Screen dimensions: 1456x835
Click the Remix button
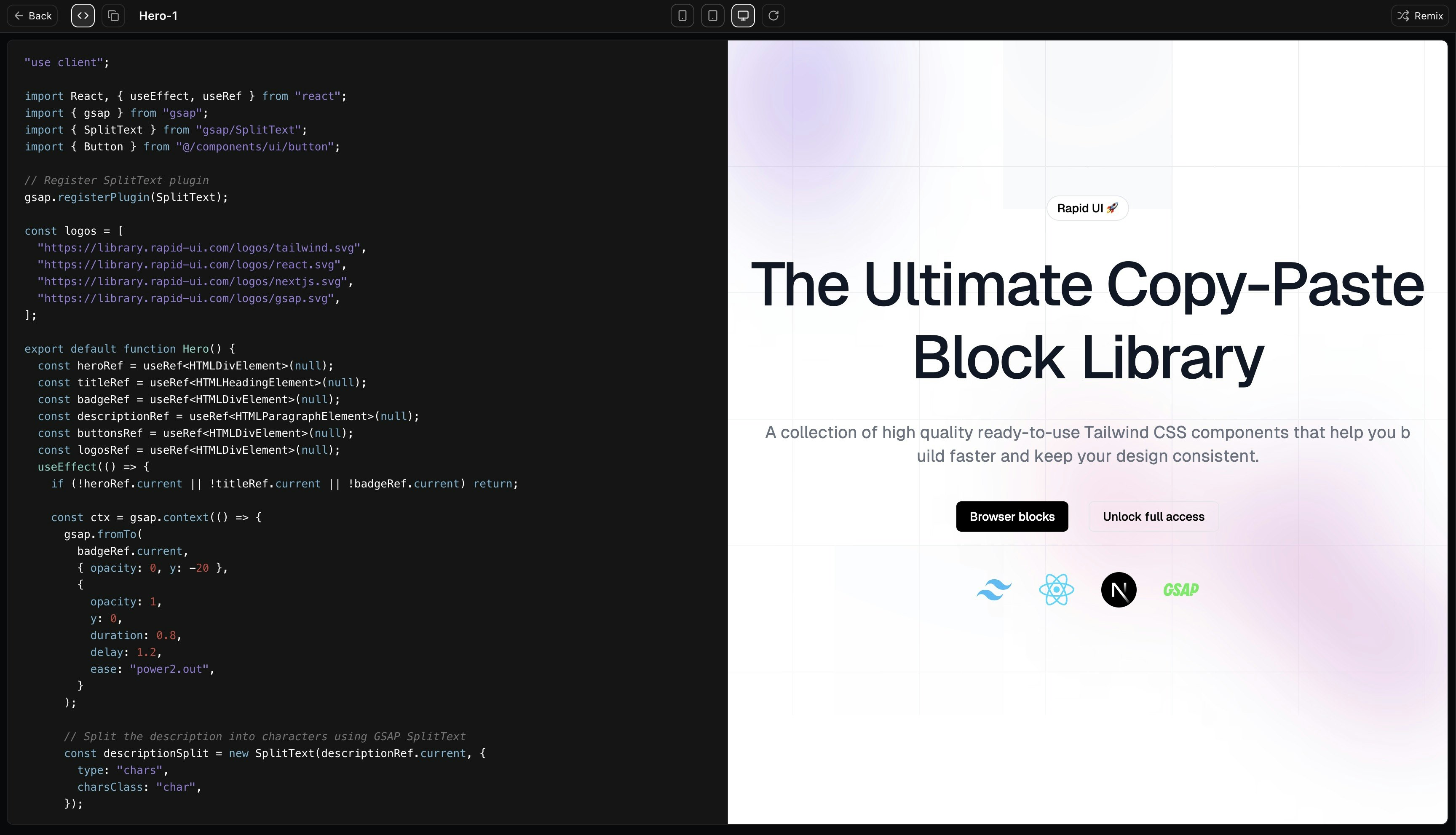(x=1420, y=16)
